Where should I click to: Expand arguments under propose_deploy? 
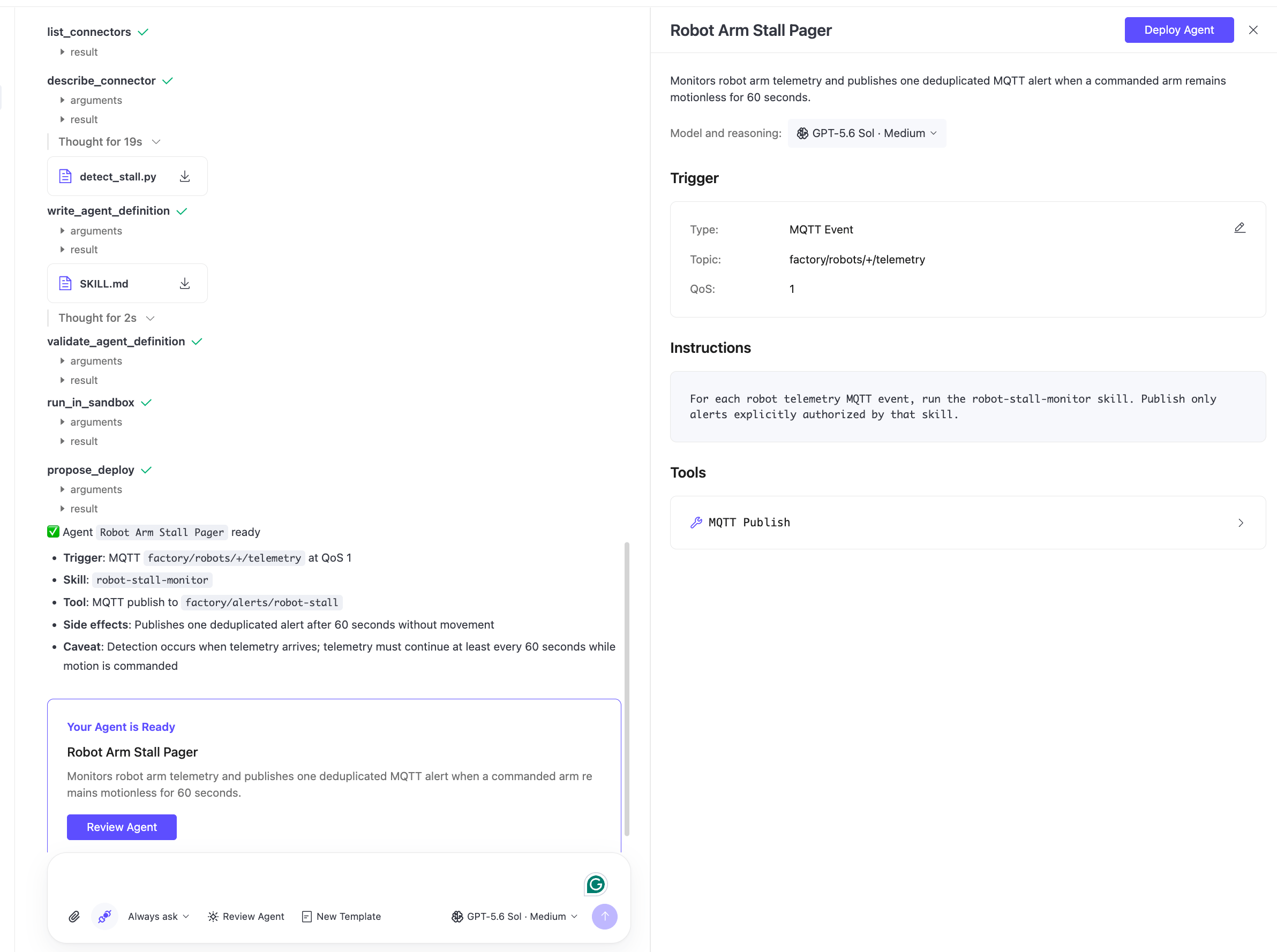91,489
